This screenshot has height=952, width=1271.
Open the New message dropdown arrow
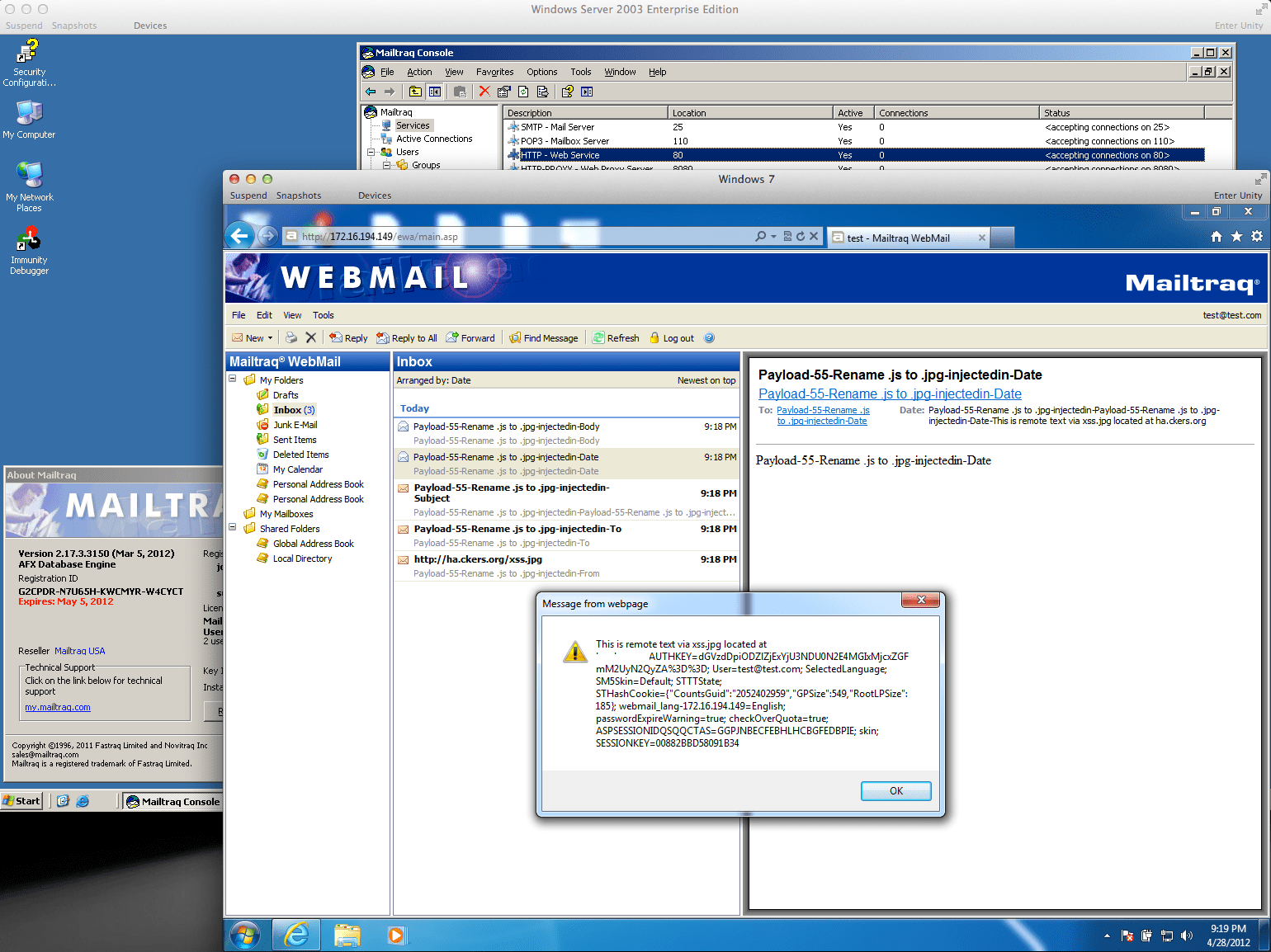270,338
